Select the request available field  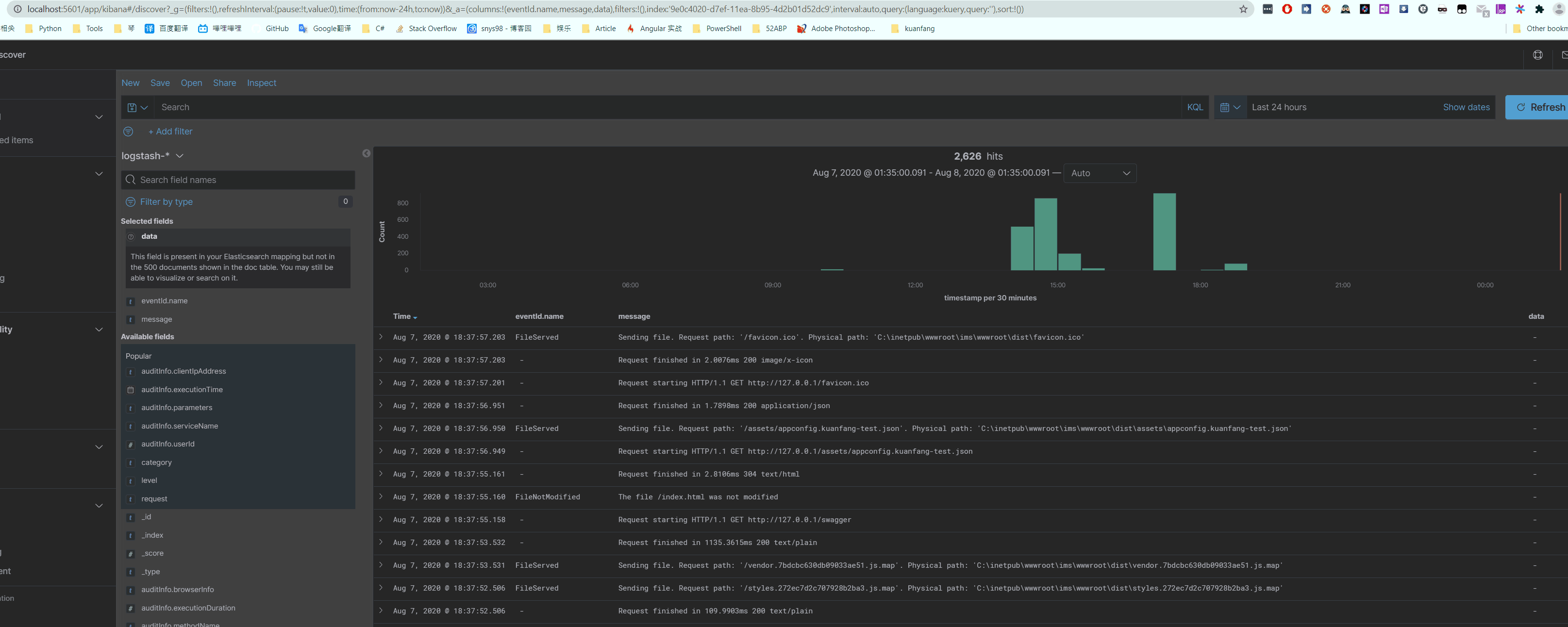pyautogui.click(x=154, y=499)
